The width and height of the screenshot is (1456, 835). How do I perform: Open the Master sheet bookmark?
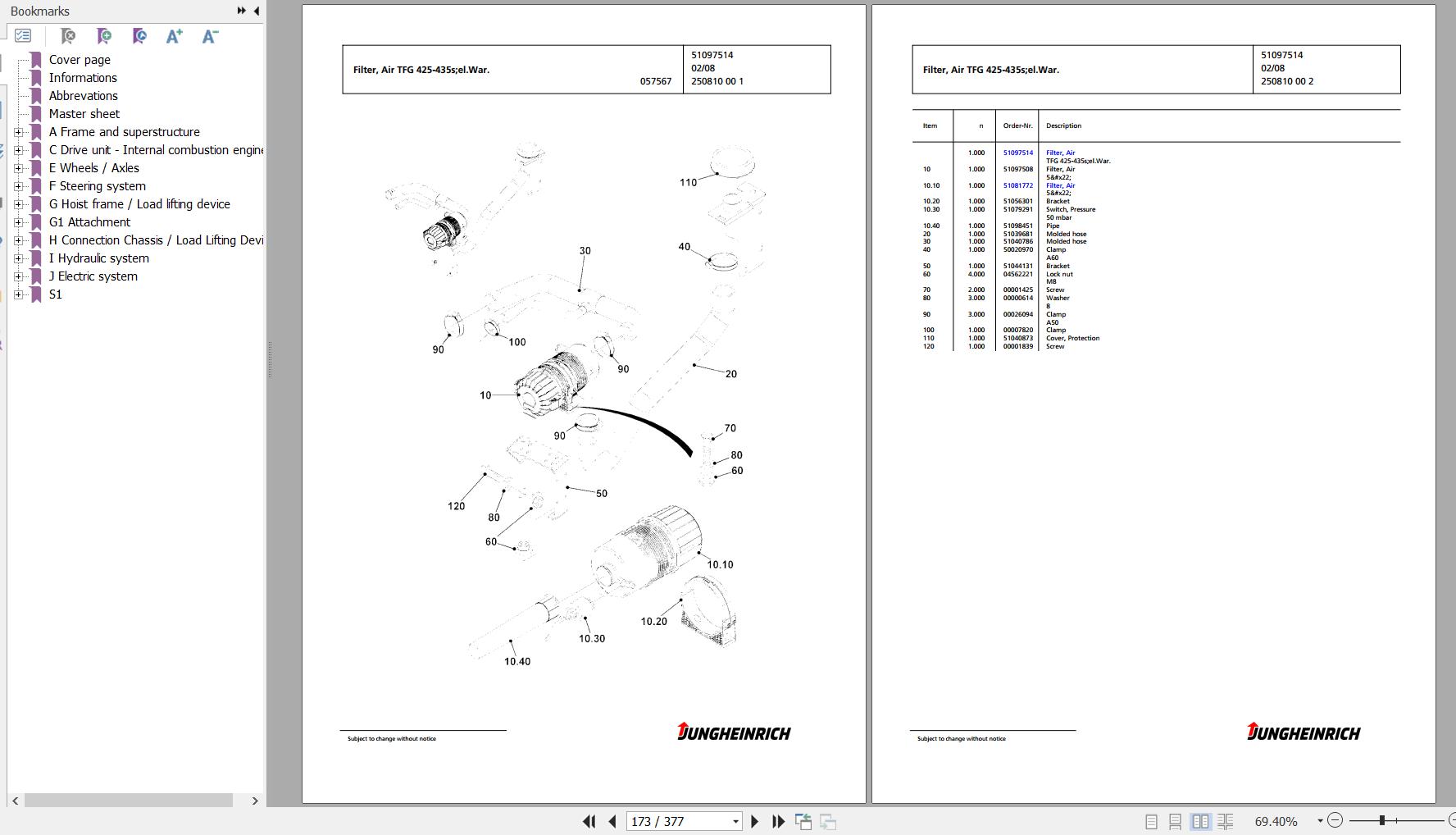tap(84, 114)
